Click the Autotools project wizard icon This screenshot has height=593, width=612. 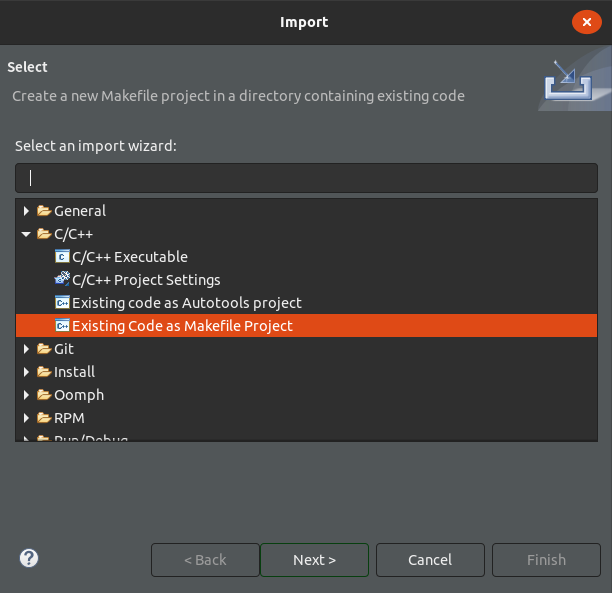point(62,303)
